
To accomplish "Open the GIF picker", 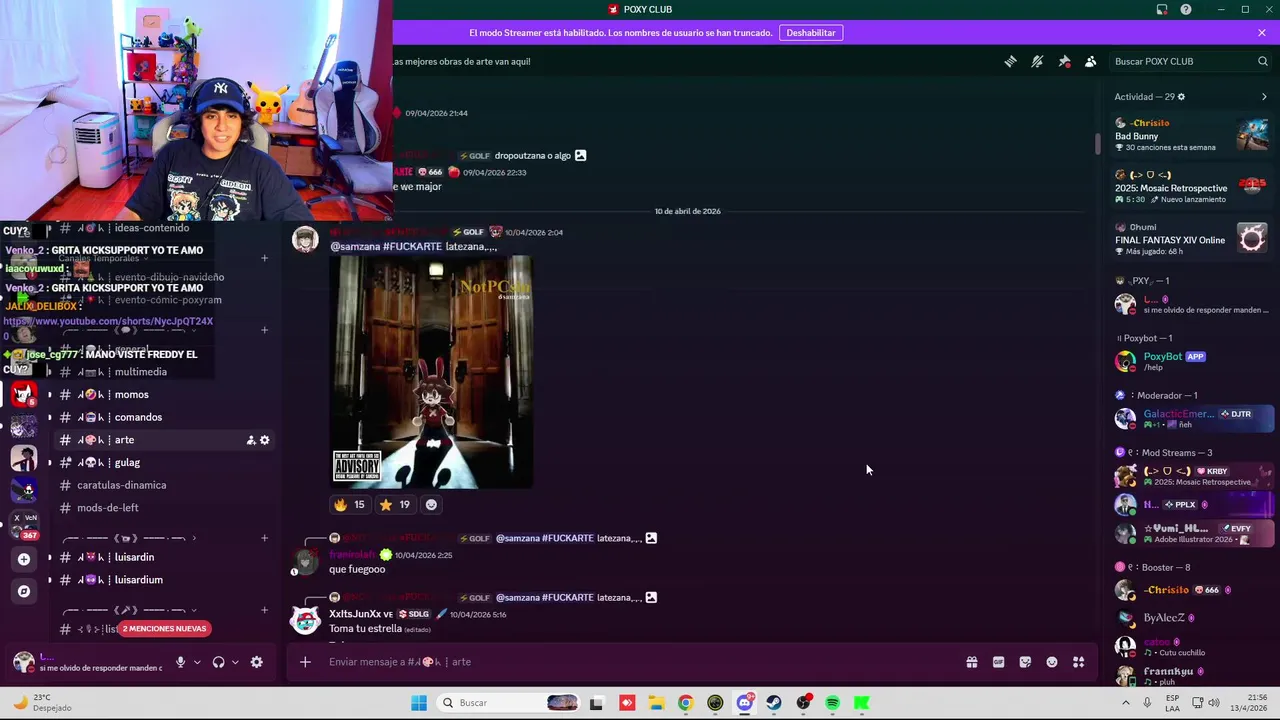I will tap(998, 662).
